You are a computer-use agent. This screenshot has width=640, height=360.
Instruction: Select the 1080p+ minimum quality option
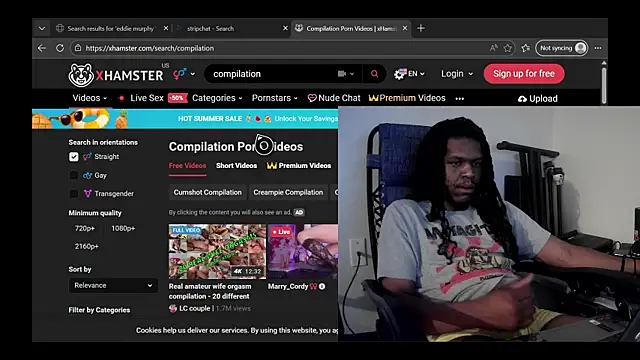(123, 229)
